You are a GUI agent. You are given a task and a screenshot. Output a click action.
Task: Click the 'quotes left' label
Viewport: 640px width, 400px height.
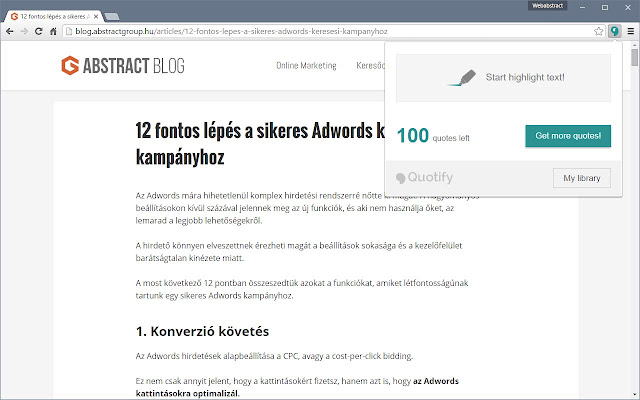(x=451, y=138)
